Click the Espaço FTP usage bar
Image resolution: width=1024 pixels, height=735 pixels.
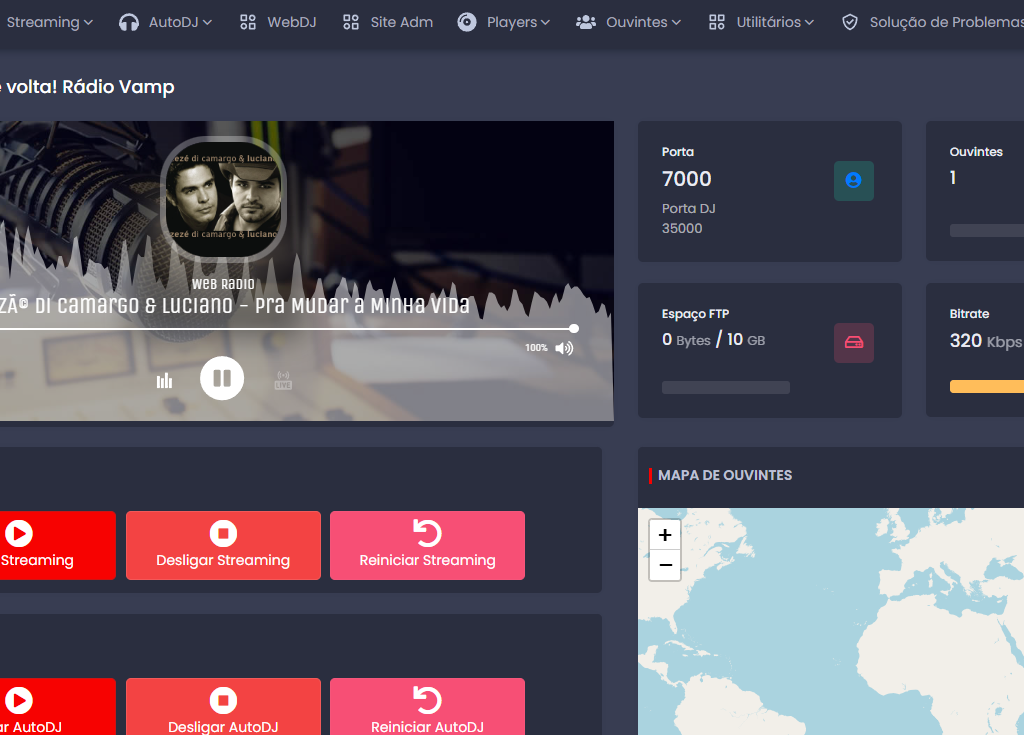[726, 387]
